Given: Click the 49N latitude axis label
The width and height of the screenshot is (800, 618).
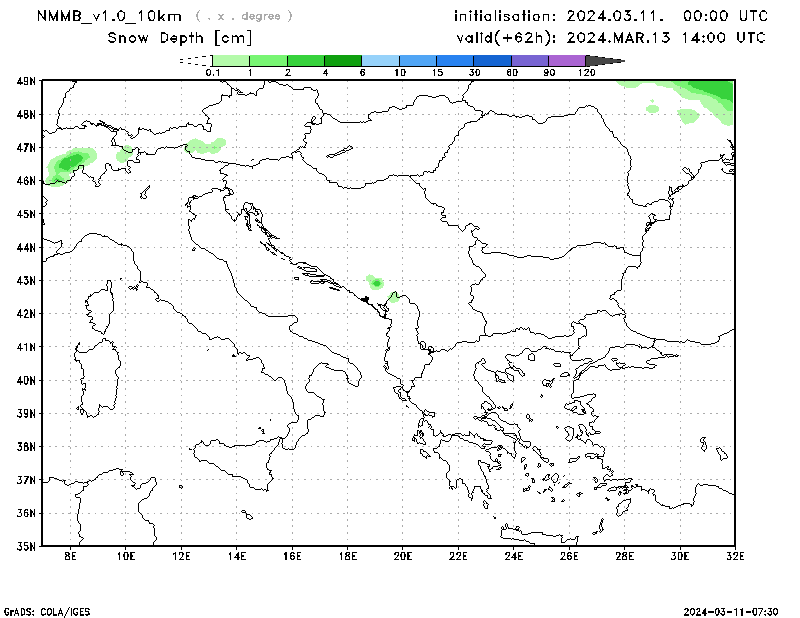Looking at the screenshot, I should (28, 81).
